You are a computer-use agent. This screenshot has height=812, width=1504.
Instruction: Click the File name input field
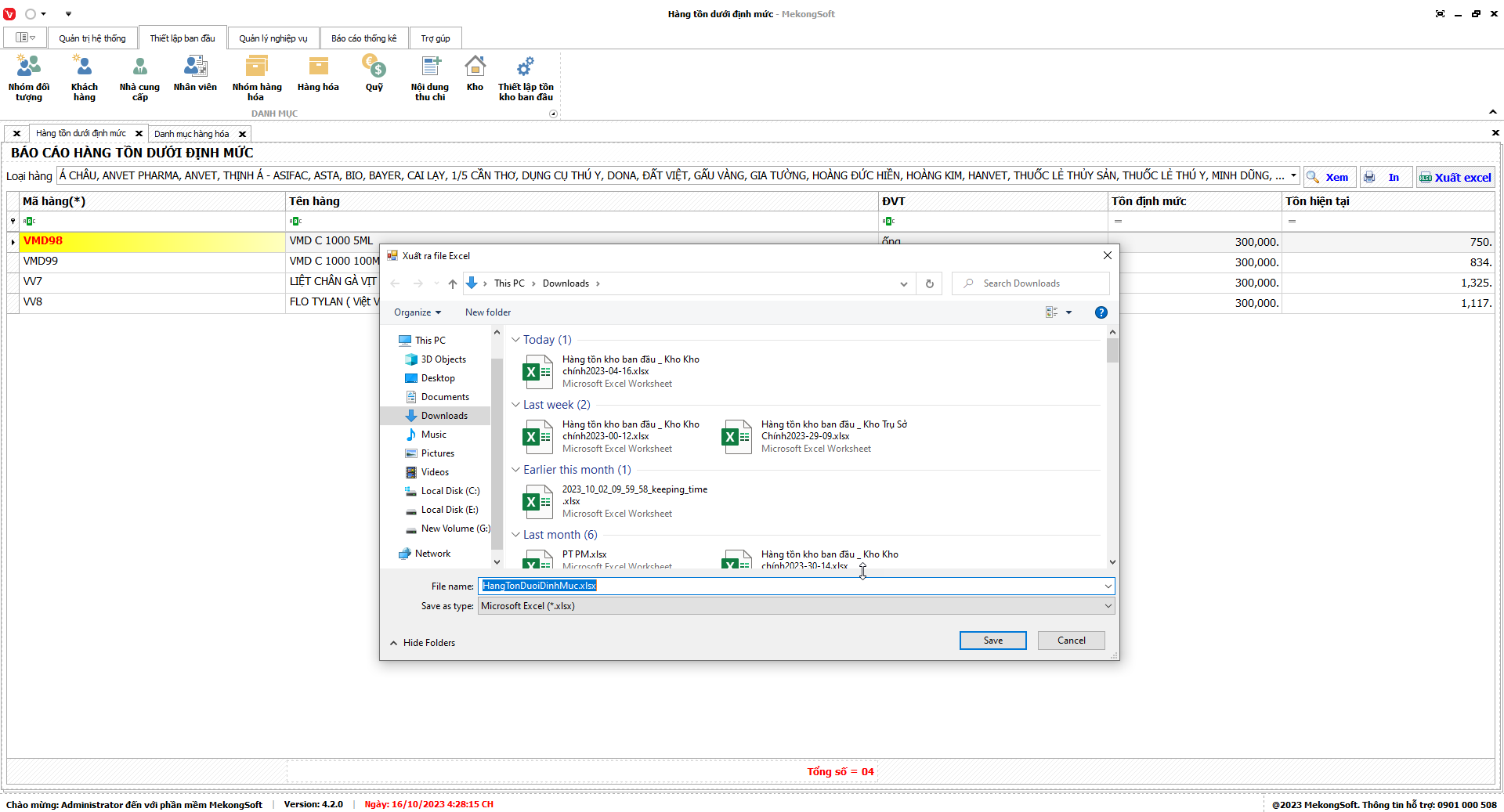tap(791, 586)
